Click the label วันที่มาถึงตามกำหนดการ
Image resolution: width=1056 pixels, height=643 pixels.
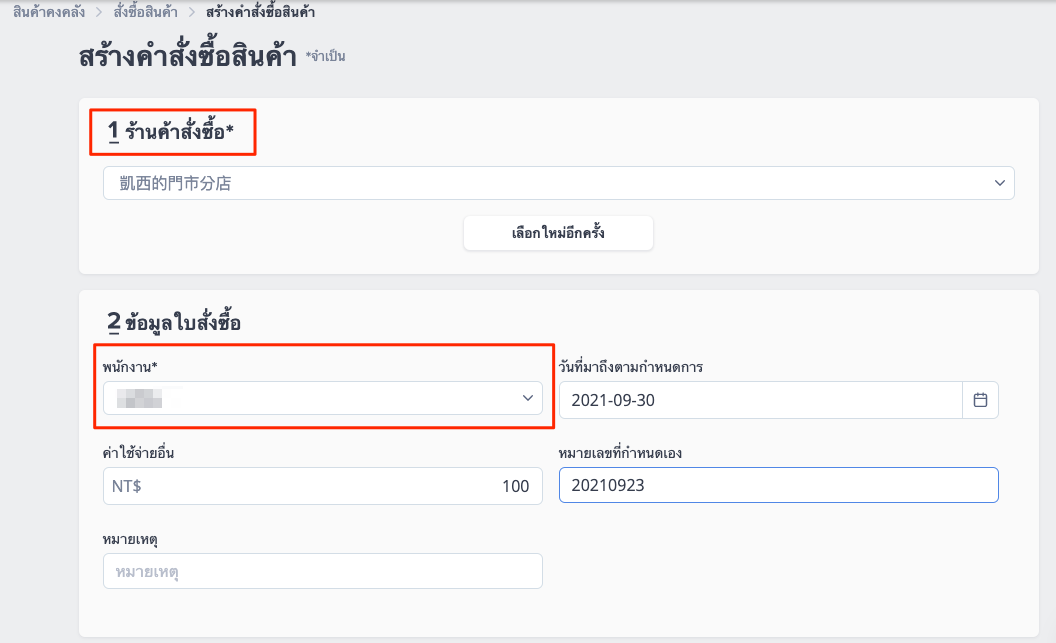[x=631, y=367]
